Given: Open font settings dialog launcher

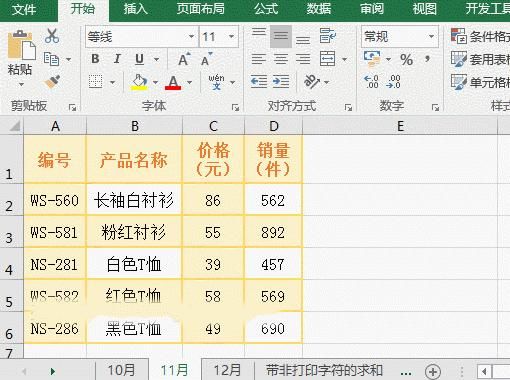Looking at the screenshot, I should tap(235, 107).
